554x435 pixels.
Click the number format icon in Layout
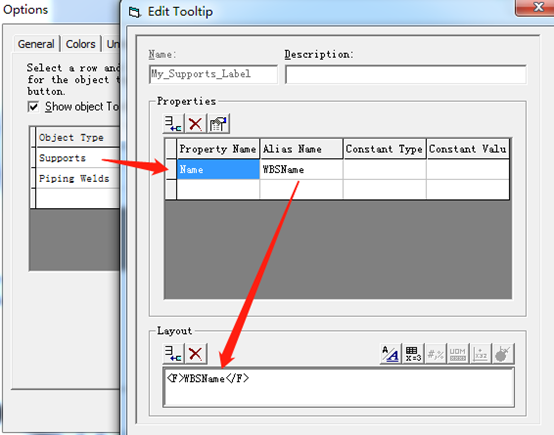pos(435,353)
